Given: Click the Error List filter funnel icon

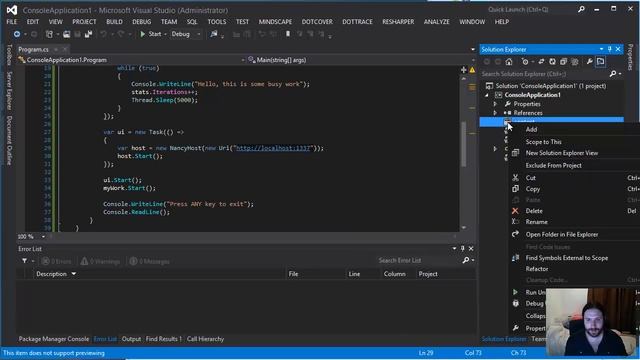Looking at the screenshot, I should point(24,261).
